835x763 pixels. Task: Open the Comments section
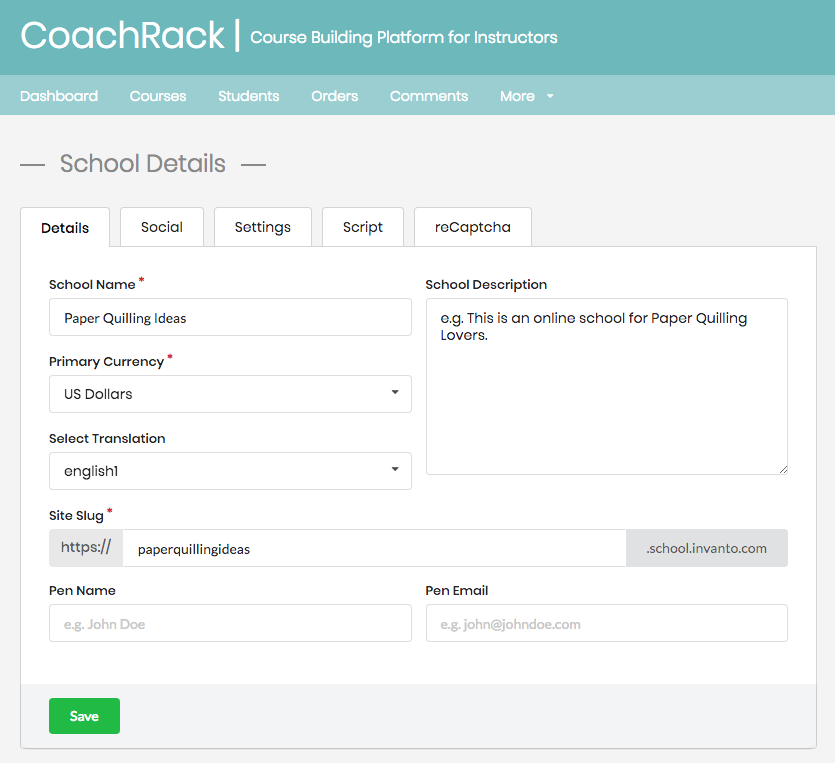pyautogui.click(x=429, y=96)
